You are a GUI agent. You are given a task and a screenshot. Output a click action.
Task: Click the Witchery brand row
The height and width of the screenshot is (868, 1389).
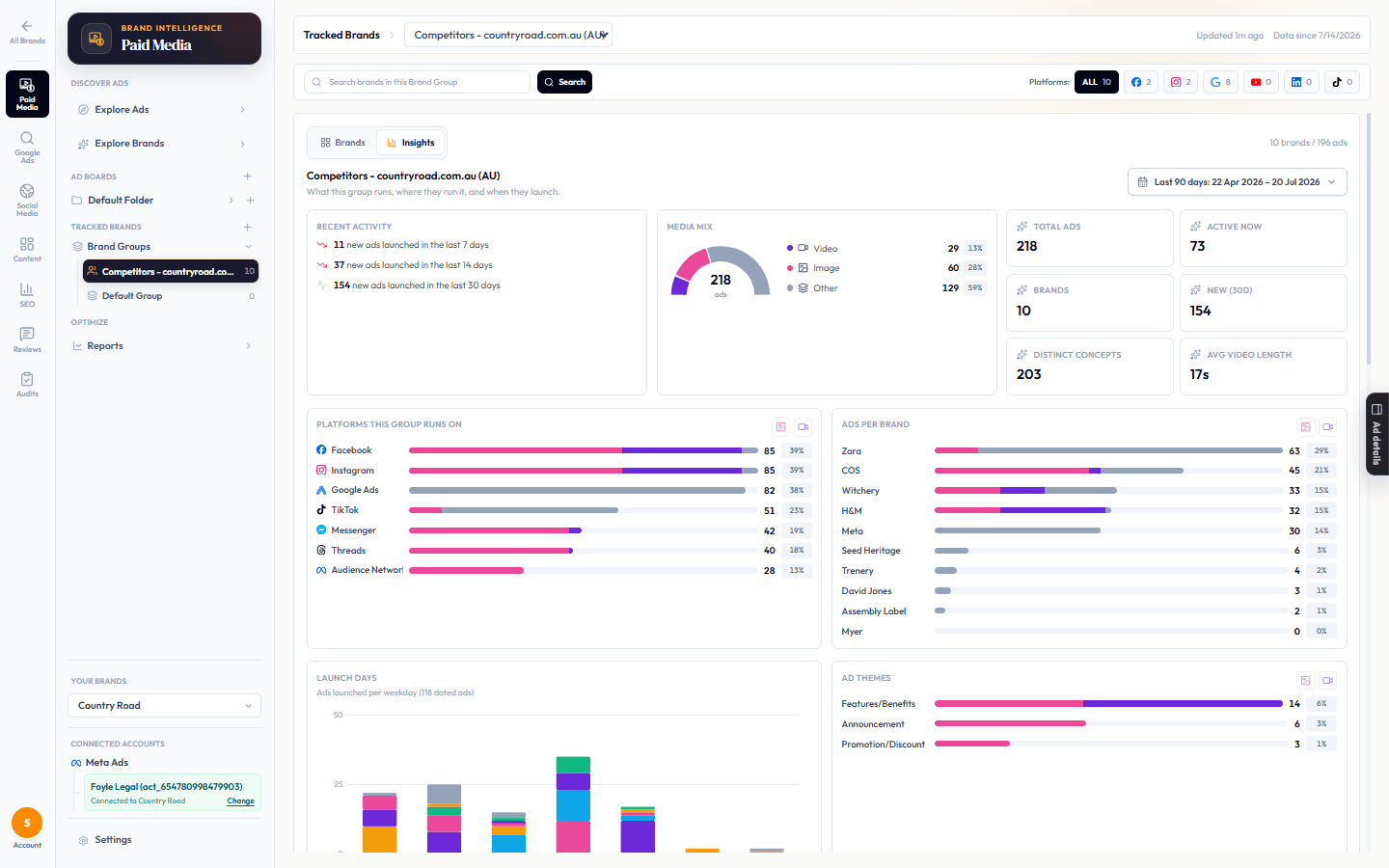point(1089,491)
